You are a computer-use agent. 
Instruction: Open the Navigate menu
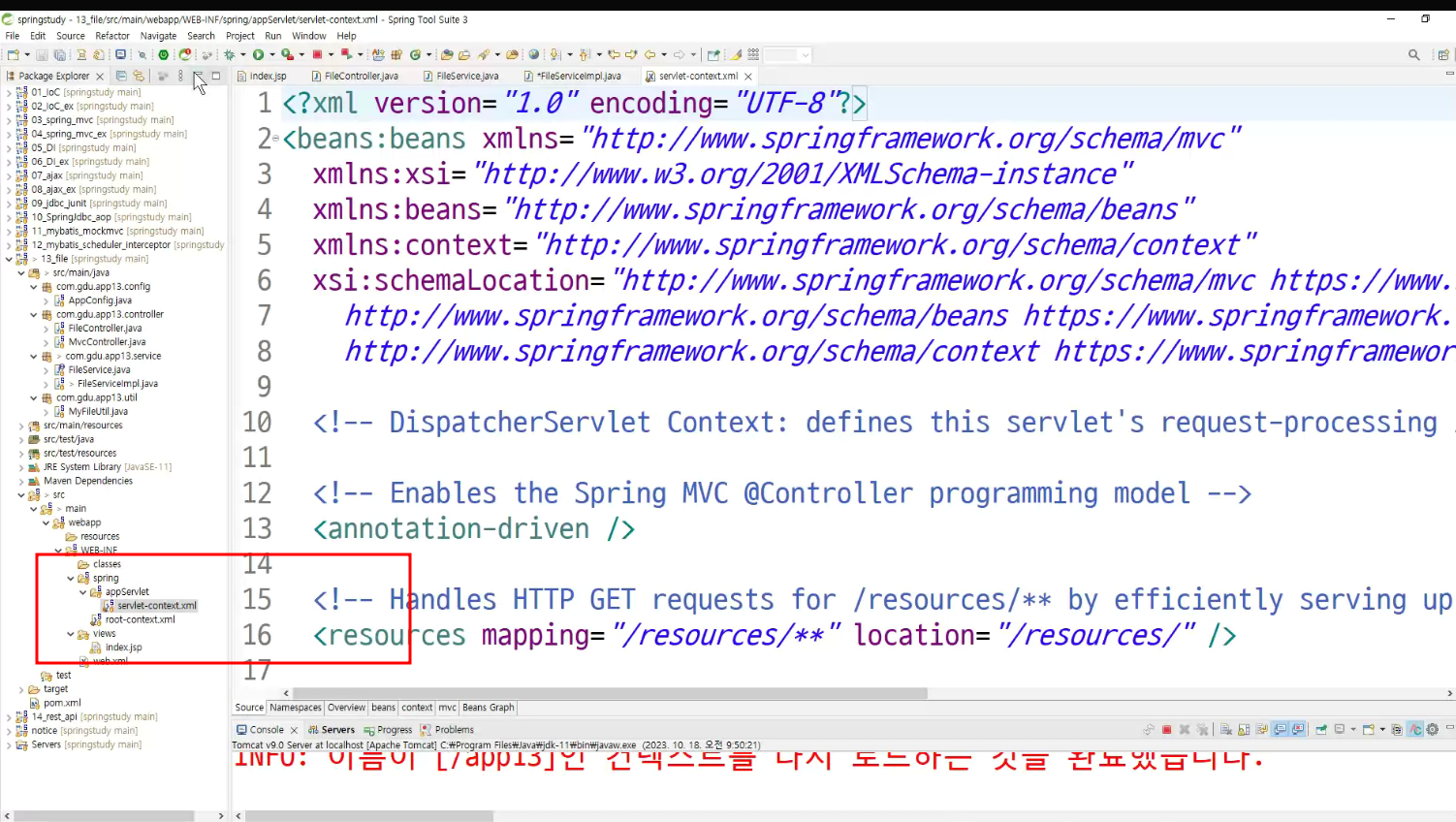[x=158, y=36]
